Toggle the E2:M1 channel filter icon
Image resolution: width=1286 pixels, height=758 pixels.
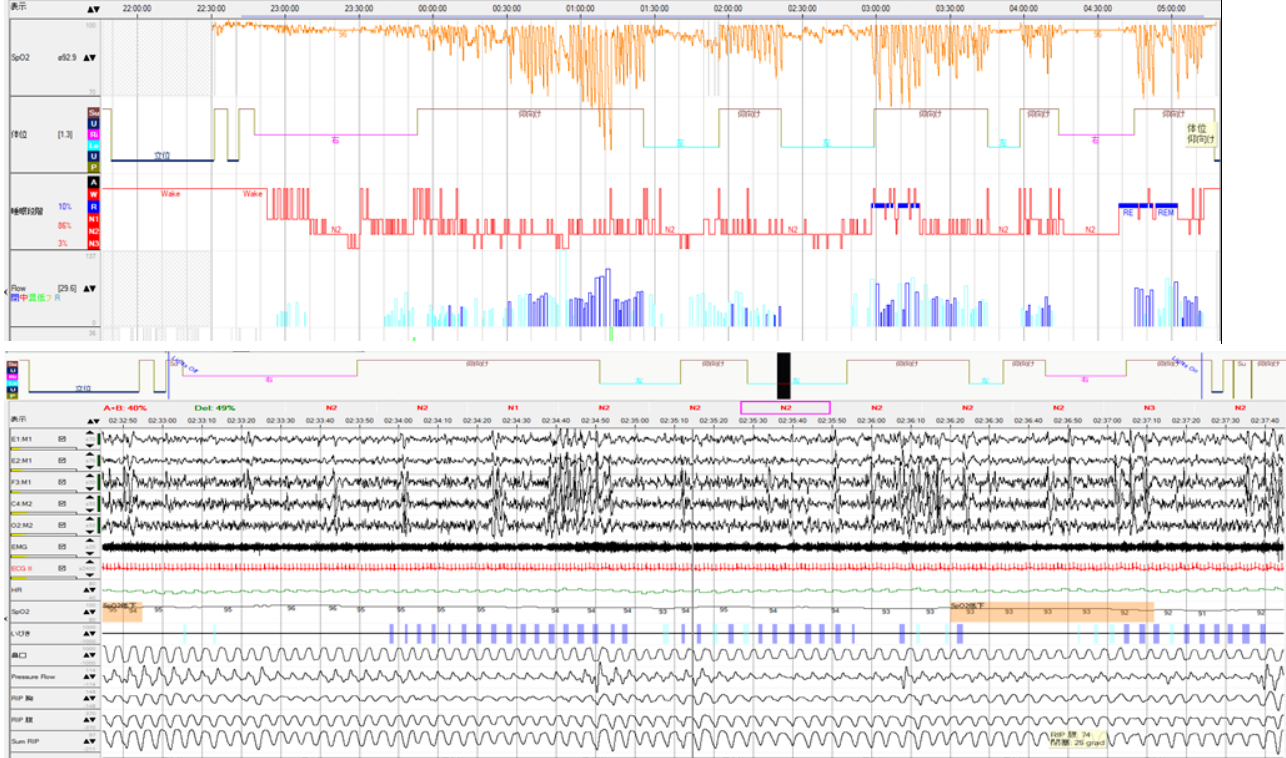pyautogui.click(x=61, y=460)
